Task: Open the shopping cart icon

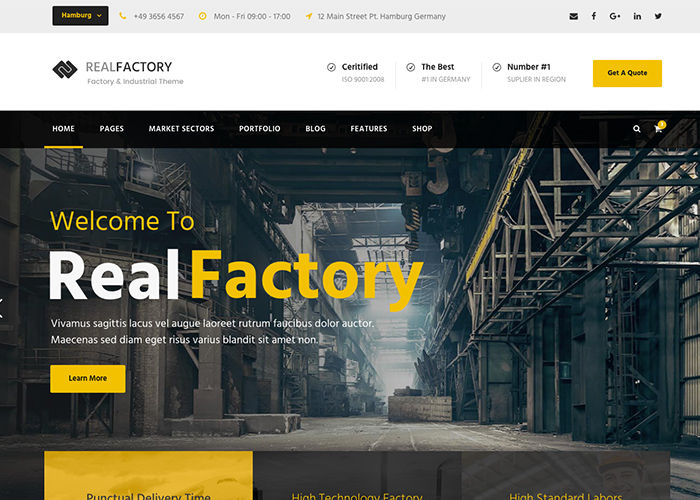Action: [658, 128]
